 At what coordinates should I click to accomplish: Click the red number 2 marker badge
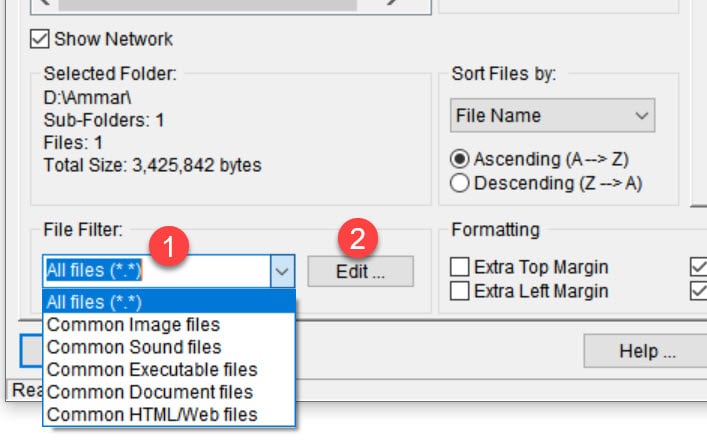coord(358,238)
